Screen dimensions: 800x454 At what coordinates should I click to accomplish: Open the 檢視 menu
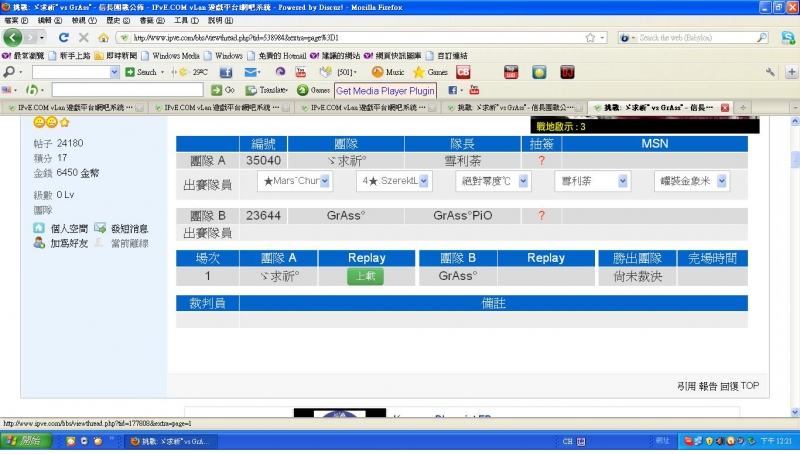point(84,20)
